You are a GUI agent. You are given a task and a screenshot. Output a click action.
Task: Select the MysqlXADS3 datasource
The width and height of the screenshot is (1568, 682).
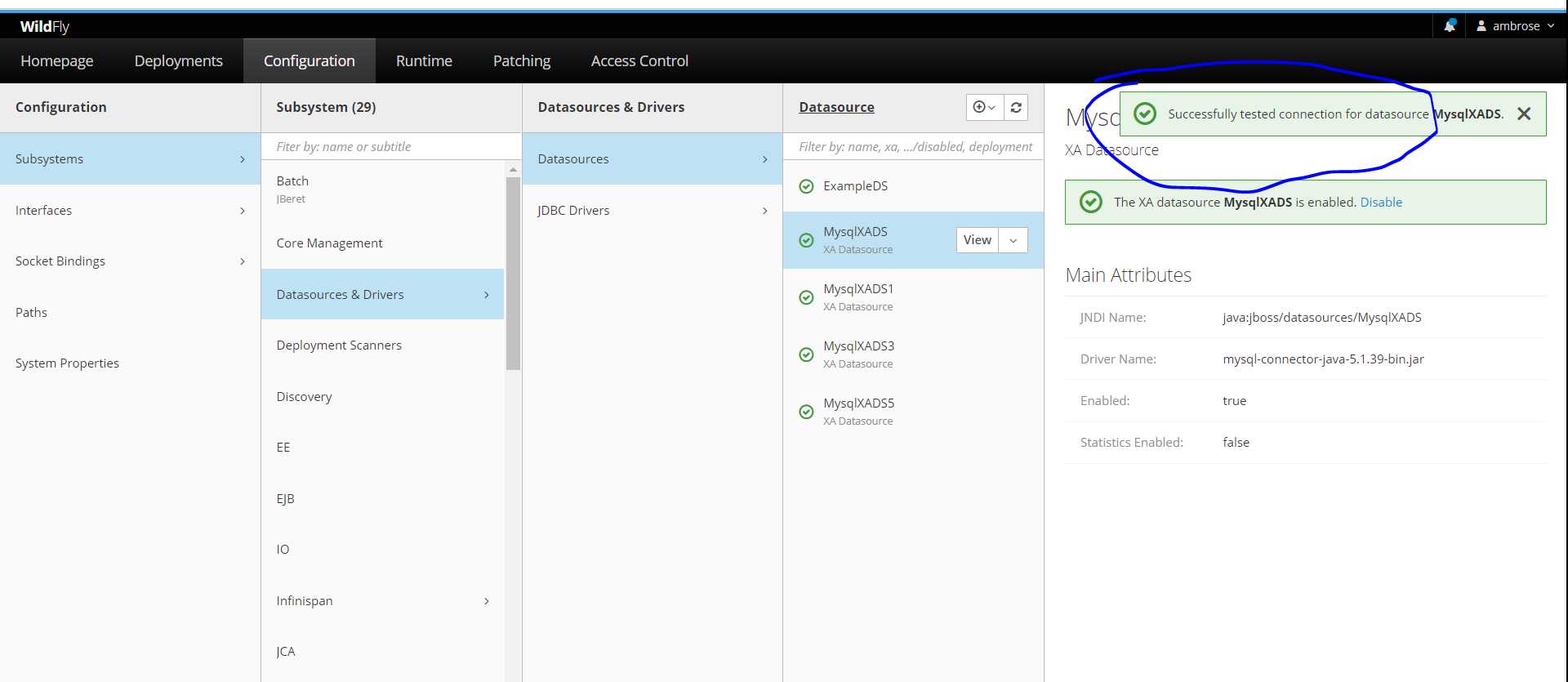[913, 354]
